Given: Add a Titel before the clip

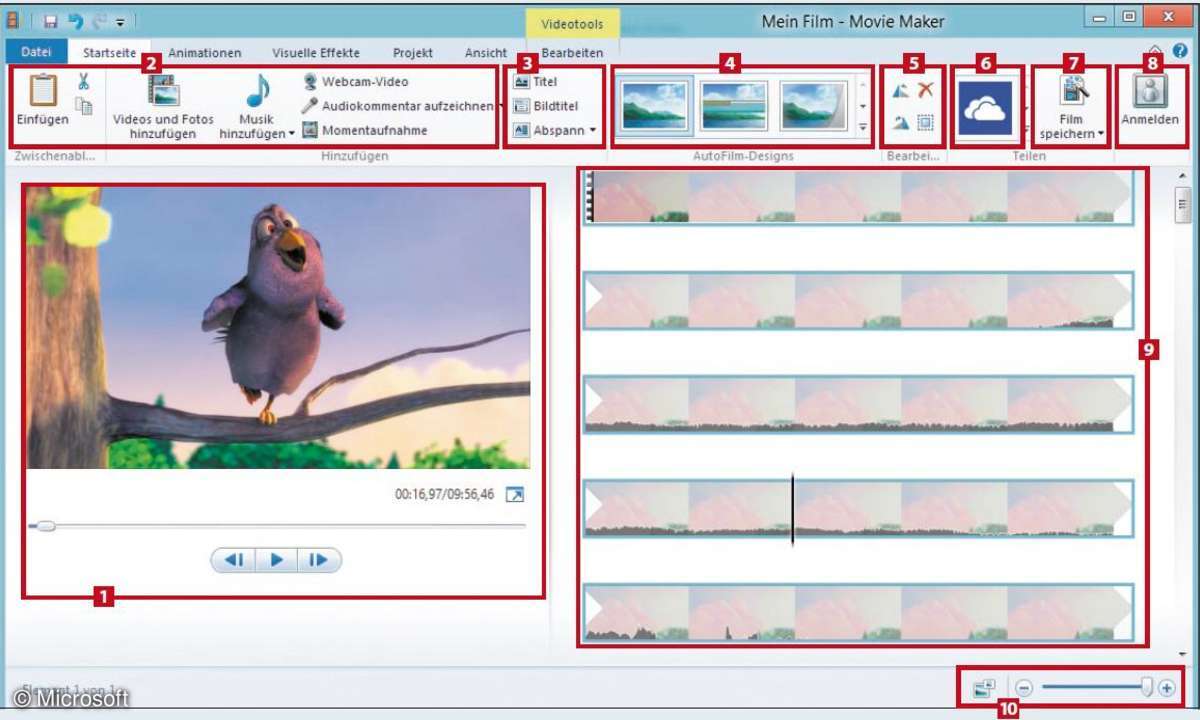Looking at the screenshot, I should click(535, 82).
